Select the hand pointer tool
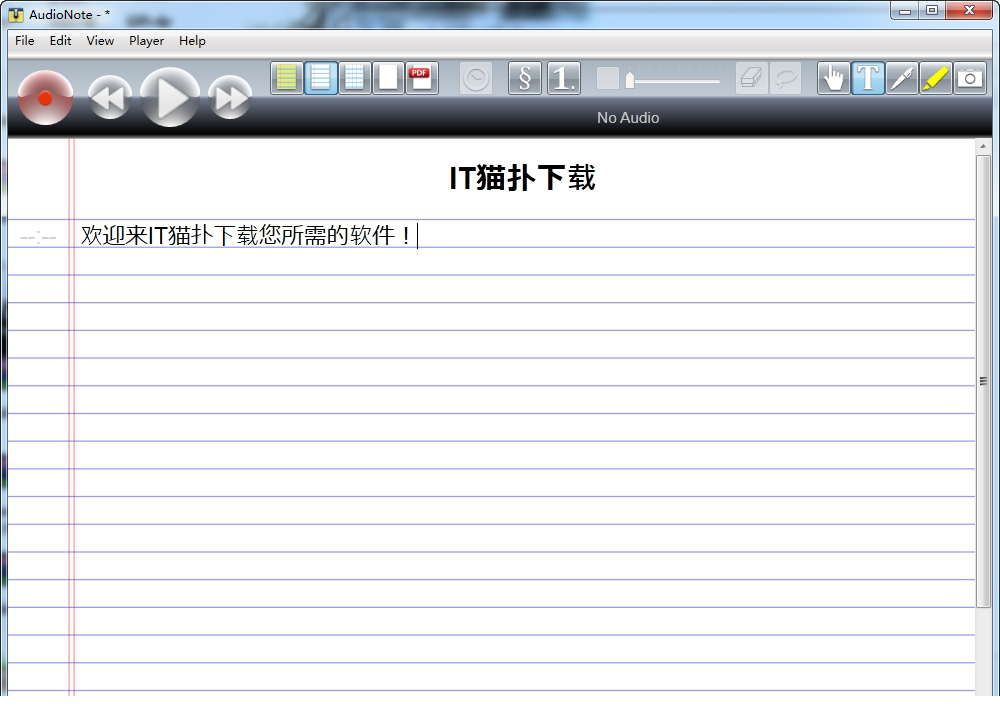This screenshot has width=1000, height=723. [x=834, y=78]
